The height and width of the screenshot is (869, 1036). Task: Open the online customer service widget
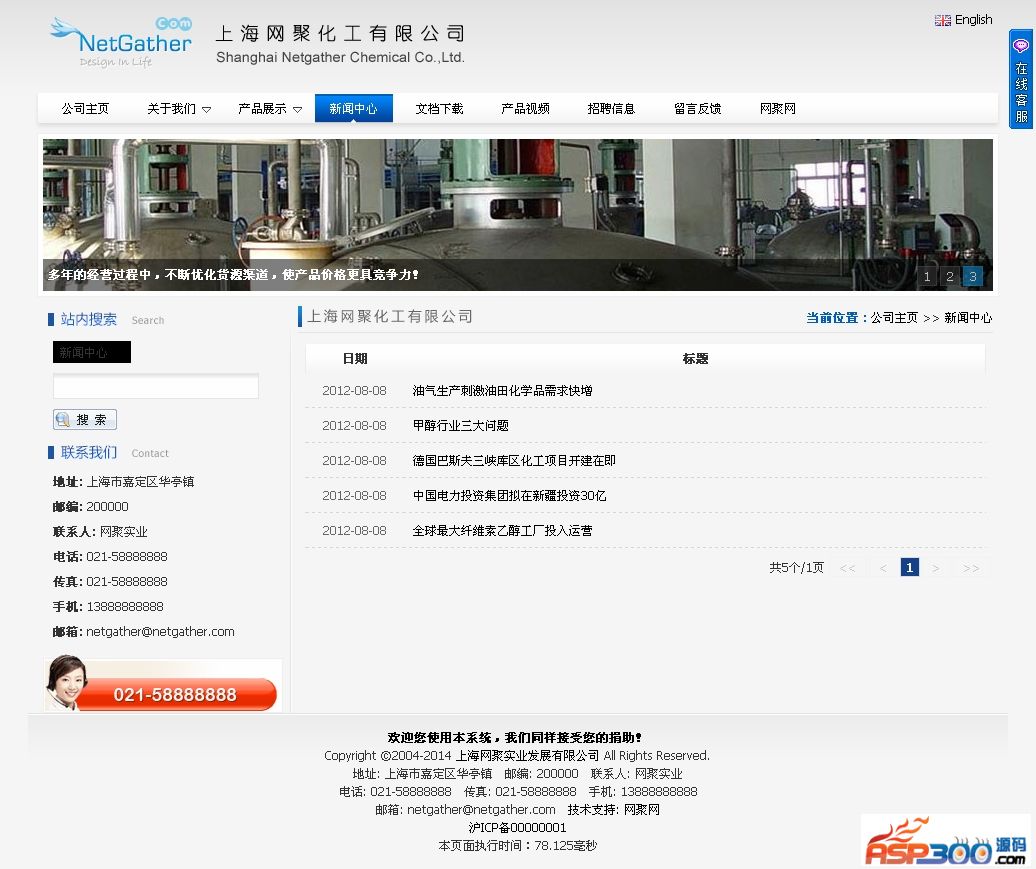(1021, 80)
